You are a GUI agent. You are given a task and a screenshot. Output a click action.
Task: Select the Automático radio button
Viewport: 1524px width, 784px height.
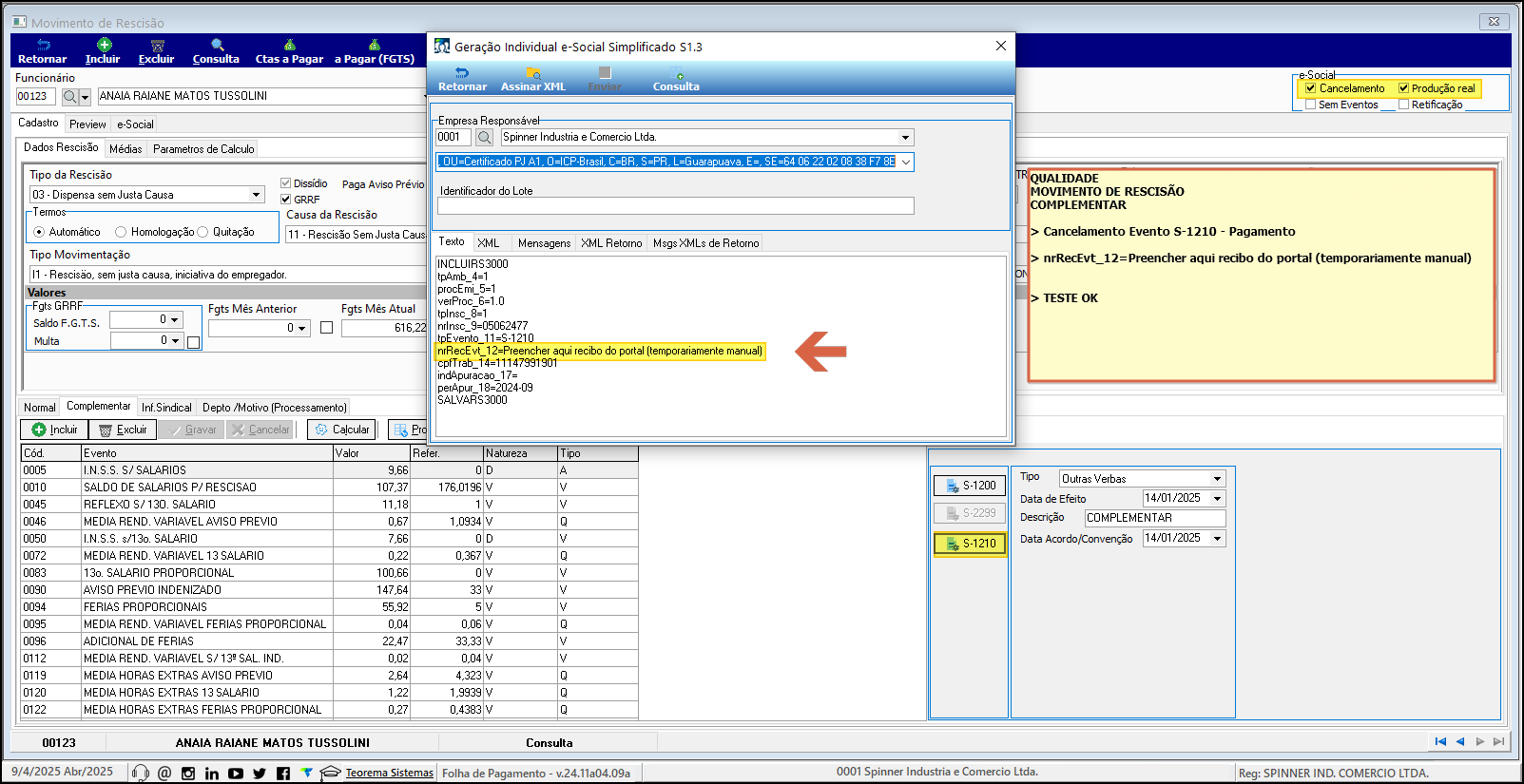tap(39, 232)
